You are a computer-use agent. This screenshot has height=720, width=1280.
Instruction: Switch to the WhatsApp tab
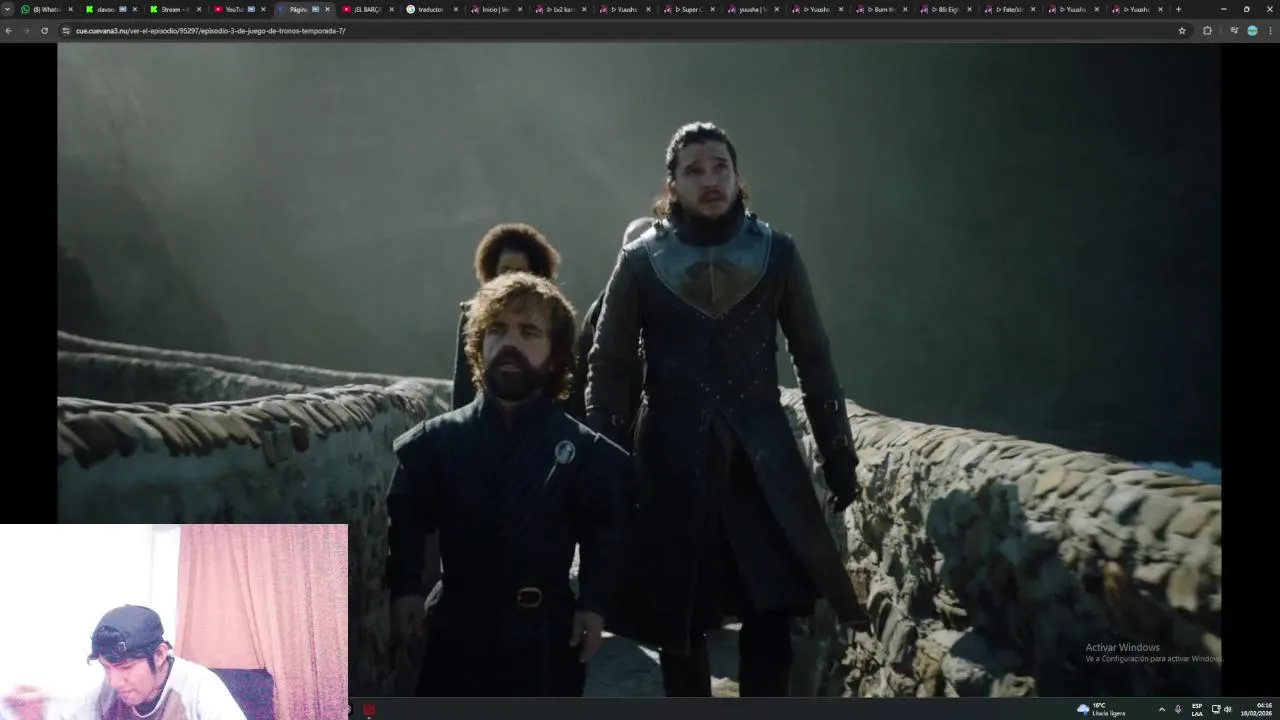point(45,9)
